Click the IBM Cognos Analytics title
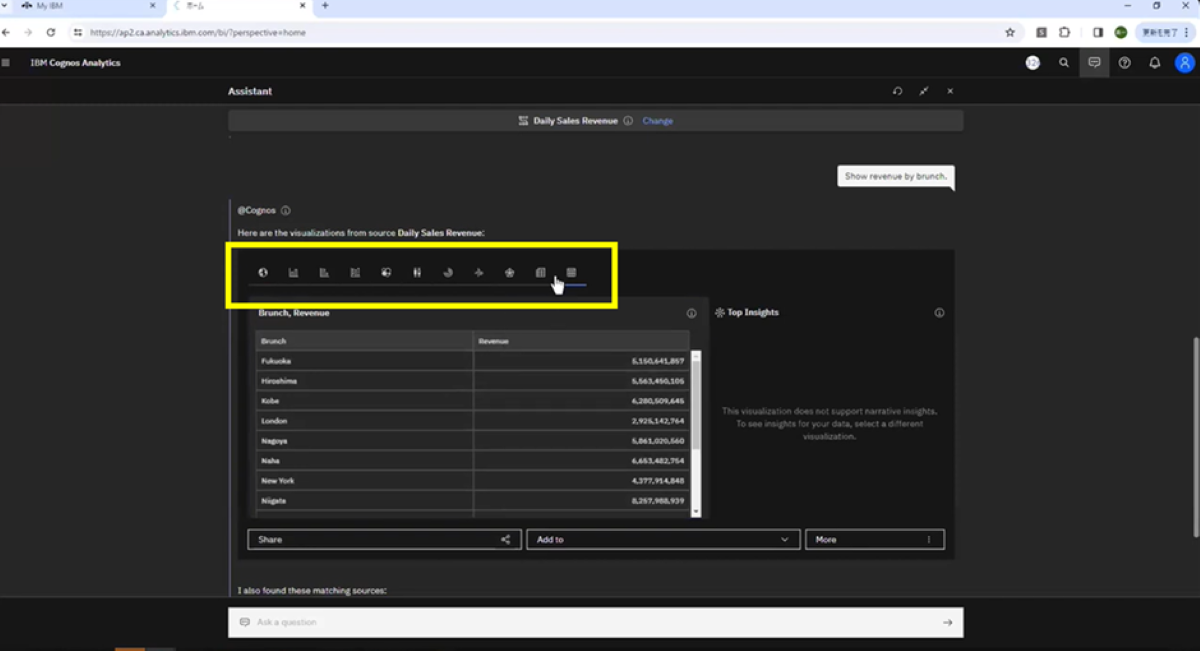1200x651 pixels. point(75,63)
